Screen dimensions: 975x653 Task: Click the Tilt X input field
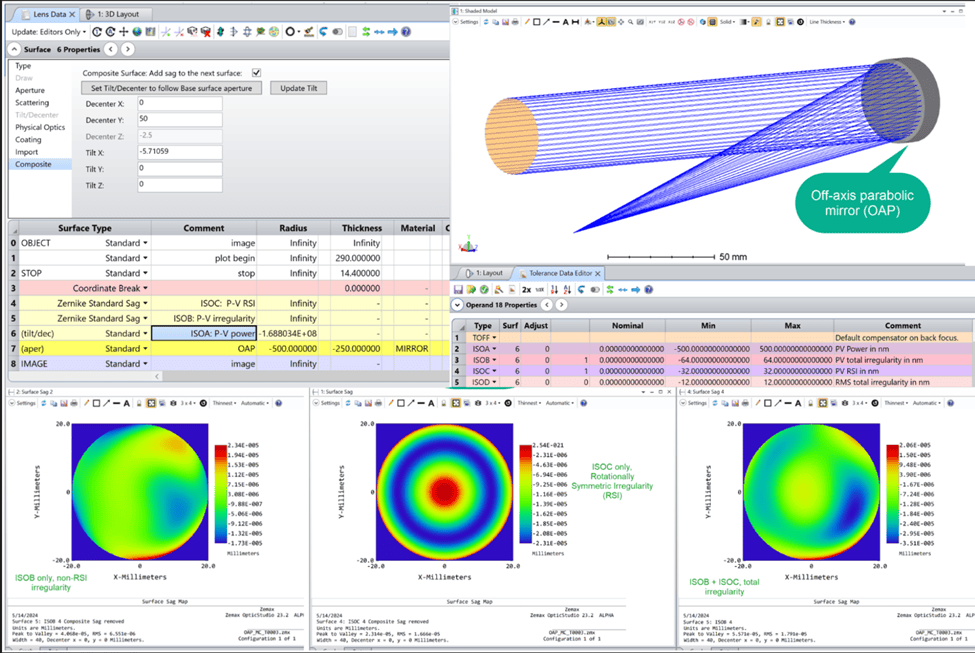pos(180,152)
